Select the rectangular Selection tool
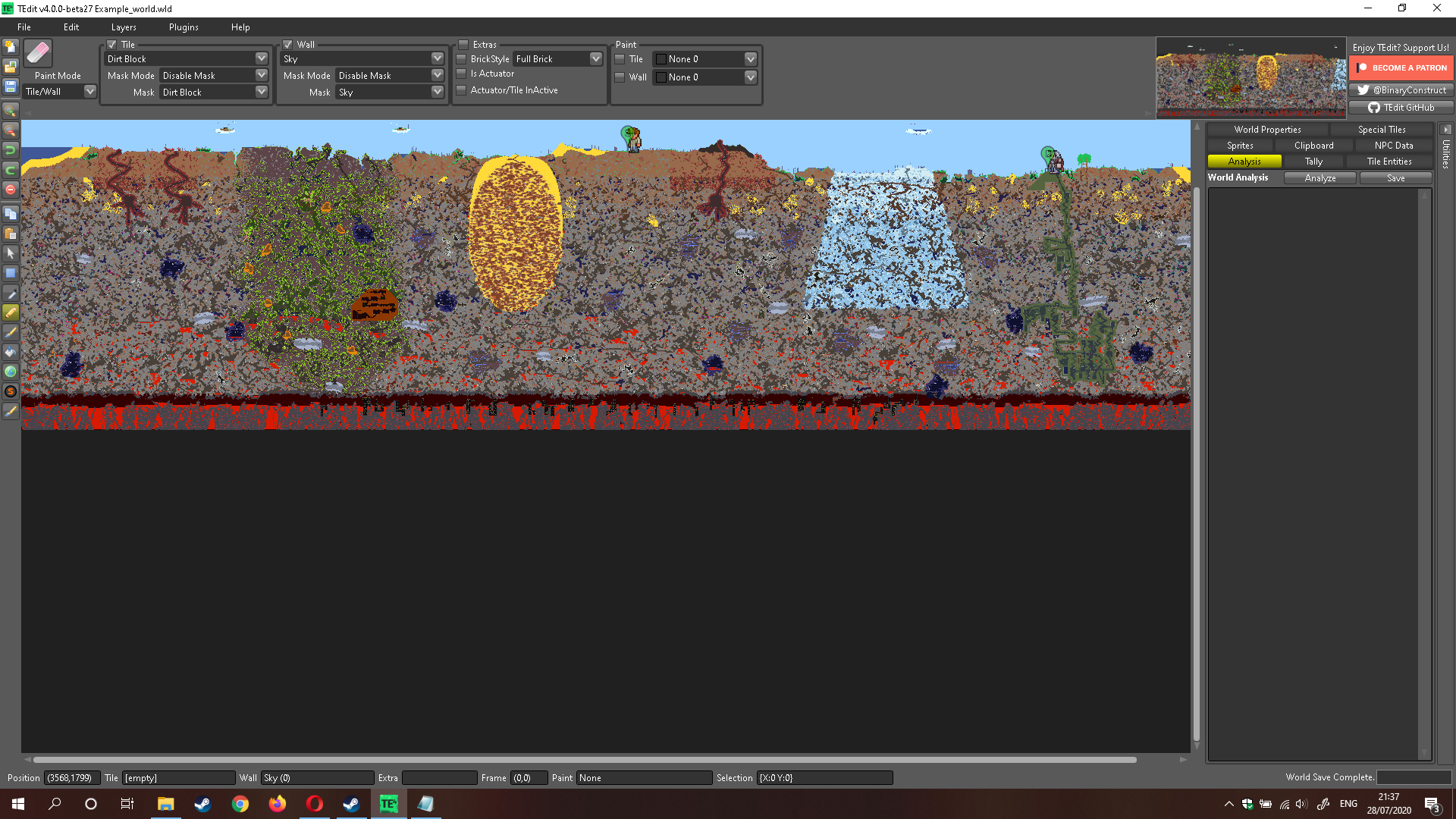This screenshot has height=819, width=1456. coord(11,273)
